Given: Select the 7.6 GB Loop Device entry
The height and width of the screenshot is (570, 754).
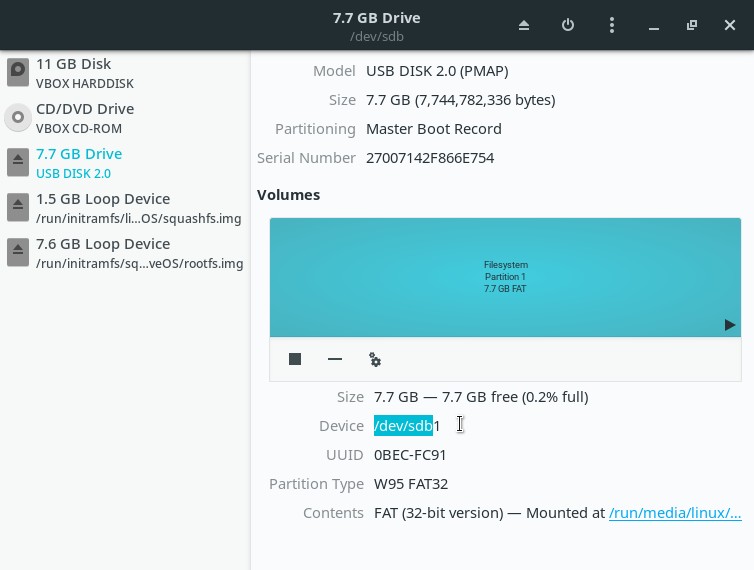Looking at the screenshot, I should pyautogui.click(x=125, y=253).
